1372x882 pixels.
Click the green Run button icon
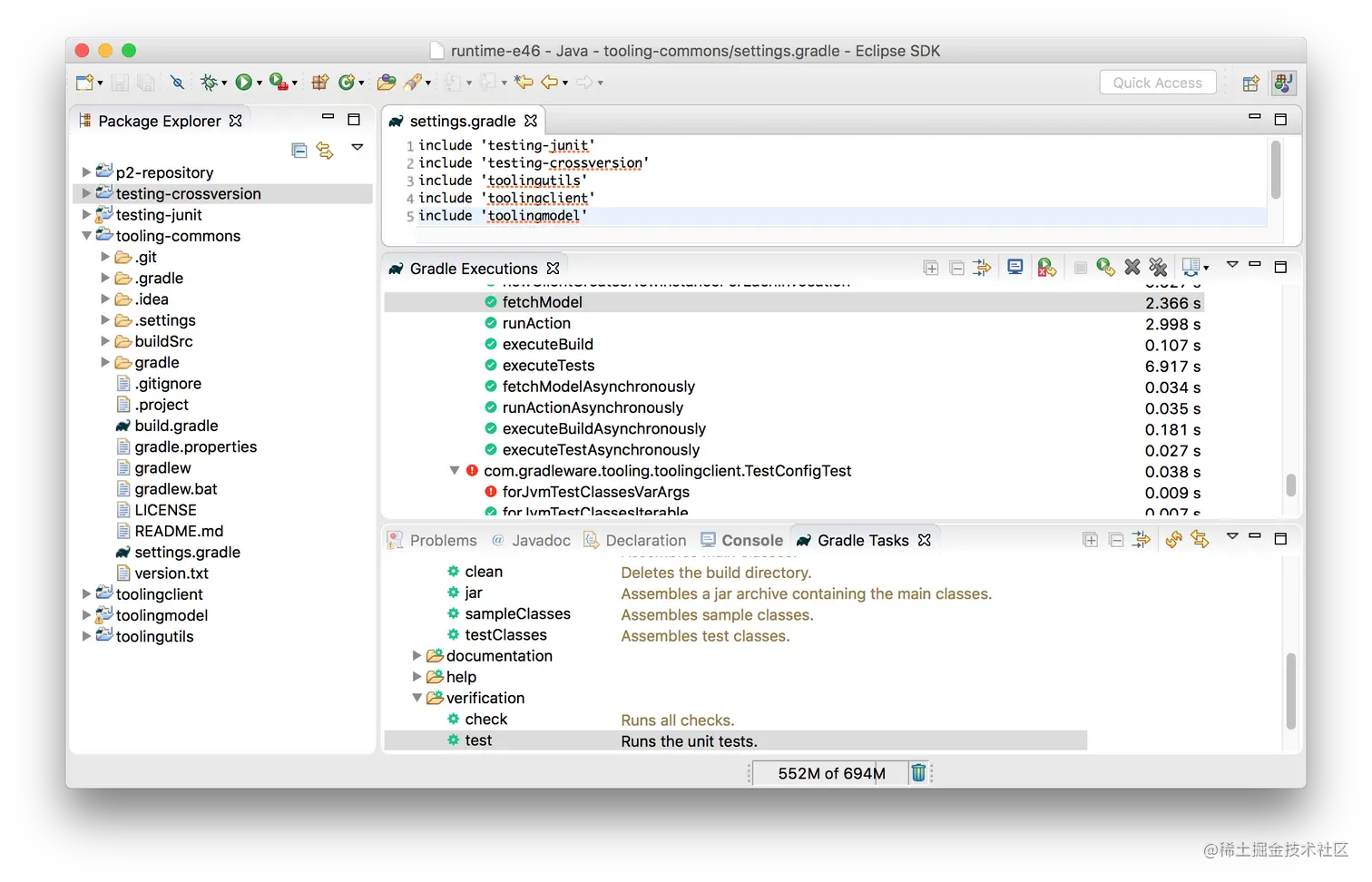[x=243, y=83]
